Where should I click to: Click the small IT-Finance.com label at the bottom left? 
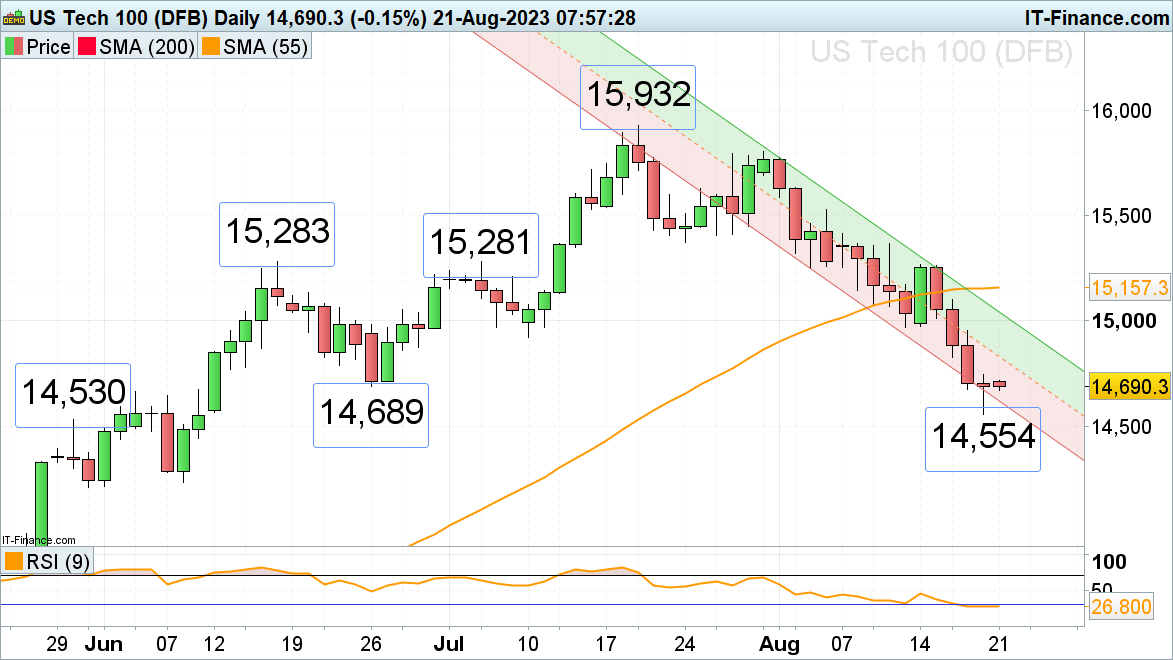pyautogui.click(x=39, y=540)
